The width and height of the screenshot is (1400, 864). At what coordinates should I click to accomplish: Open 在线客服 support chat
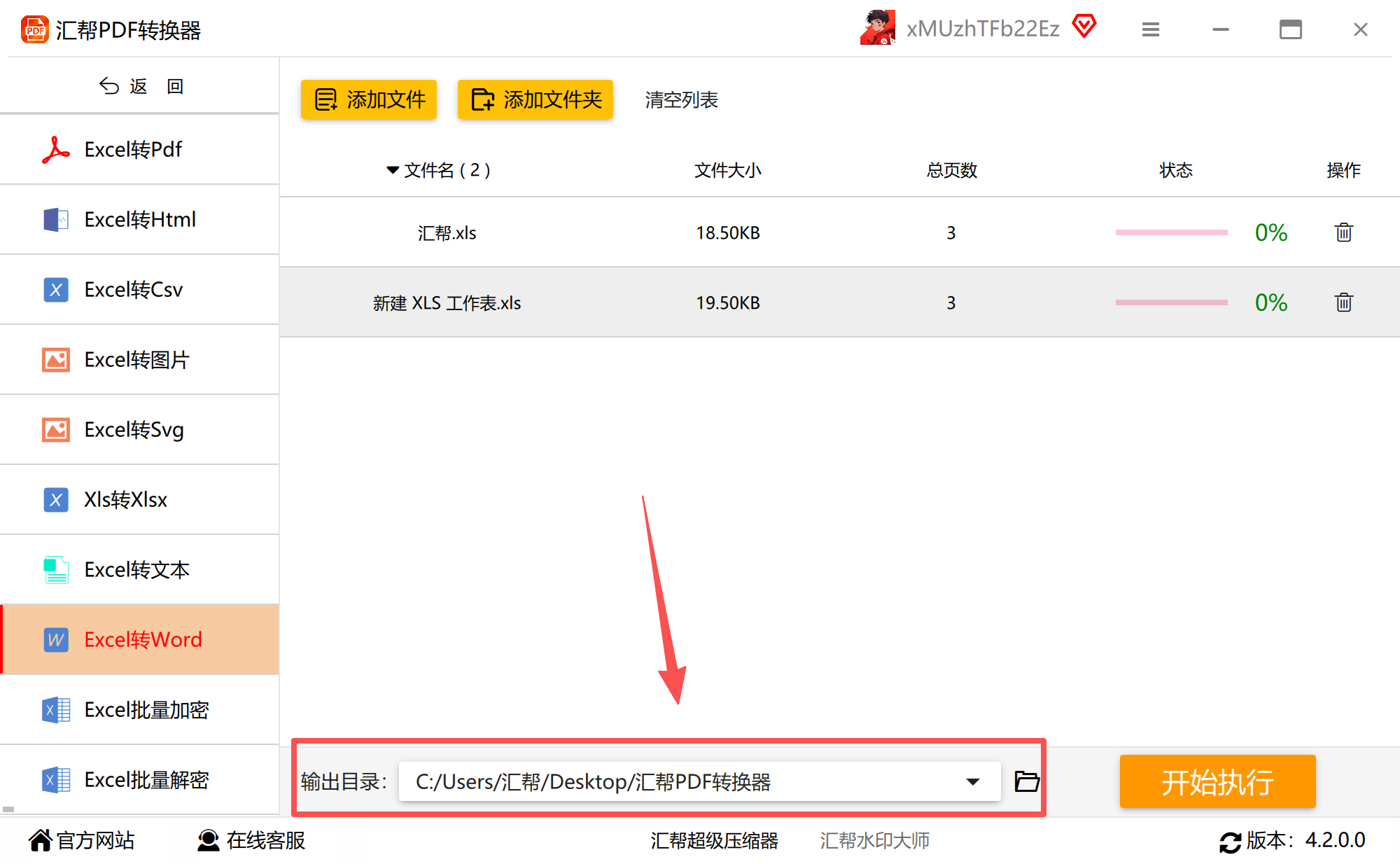tap(252, 840)
